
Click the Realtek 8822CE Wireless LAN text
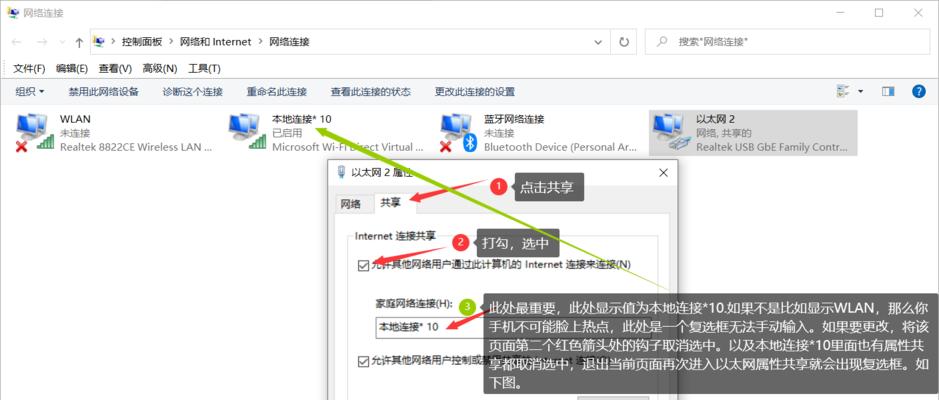135,147
